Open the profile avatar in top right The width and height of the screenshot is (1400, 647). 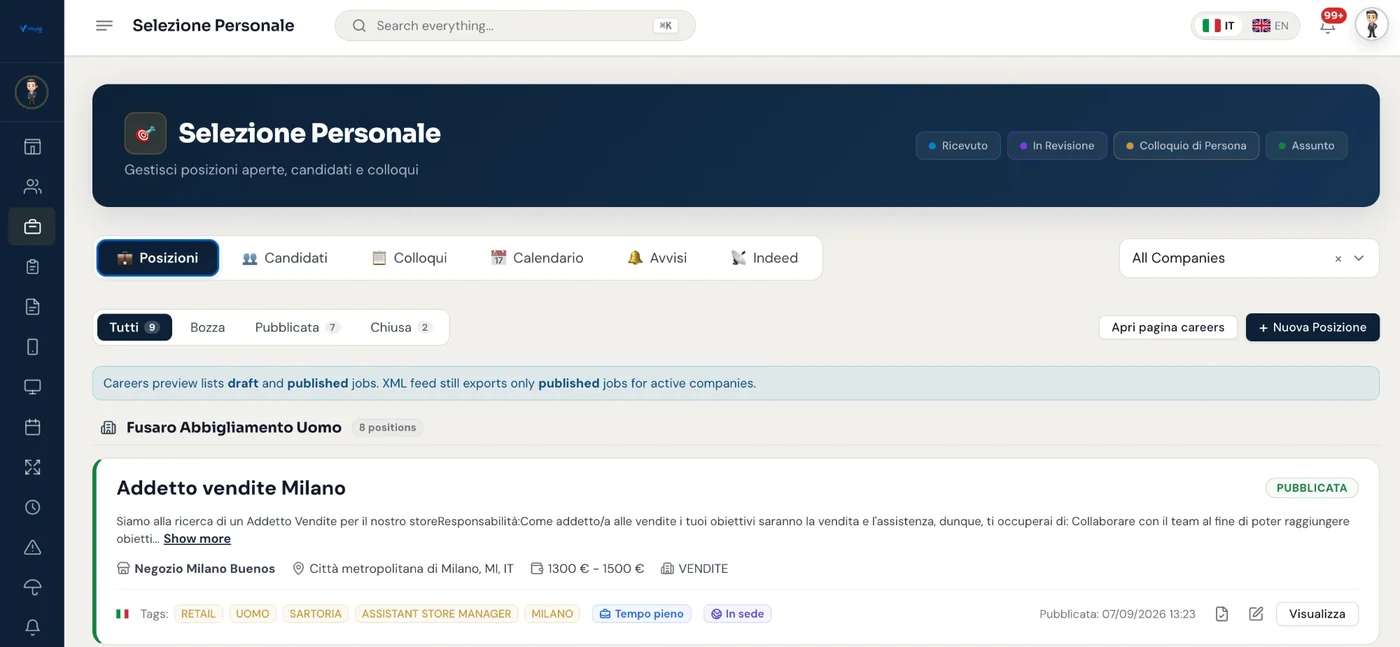[1372, 25]
